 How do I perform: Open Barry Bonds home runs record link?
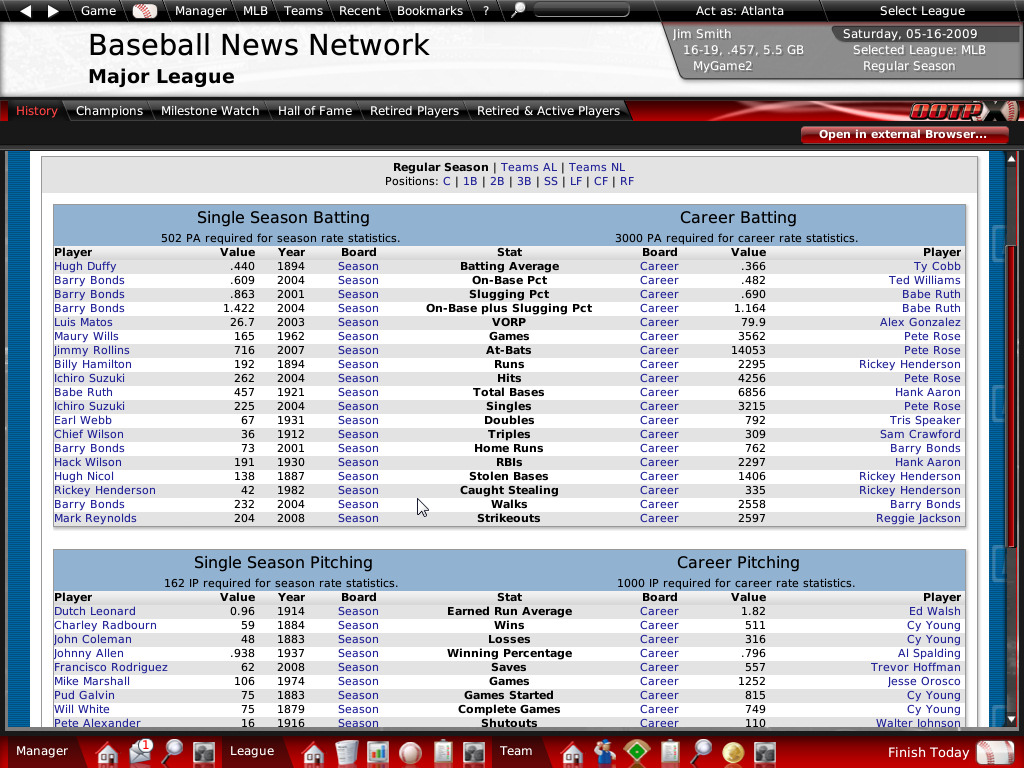pos(89,448)
